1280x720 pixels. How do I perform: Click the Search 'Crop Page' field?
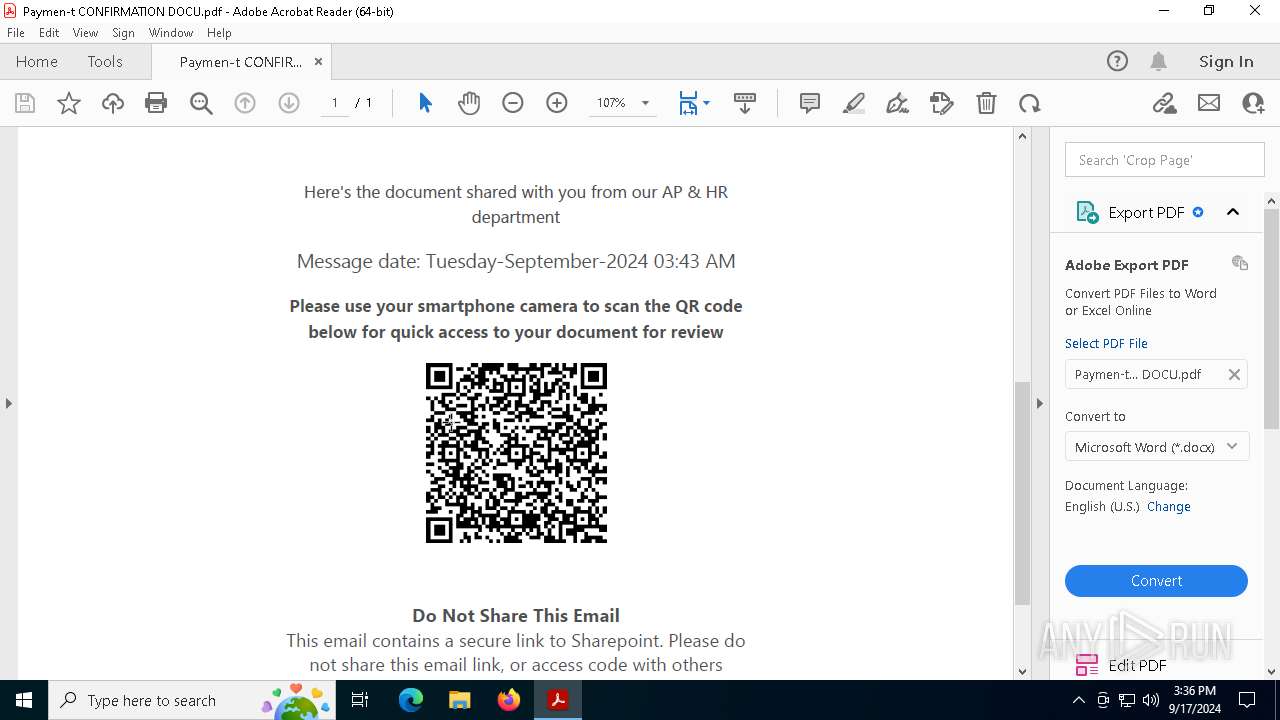point(1165,160)
